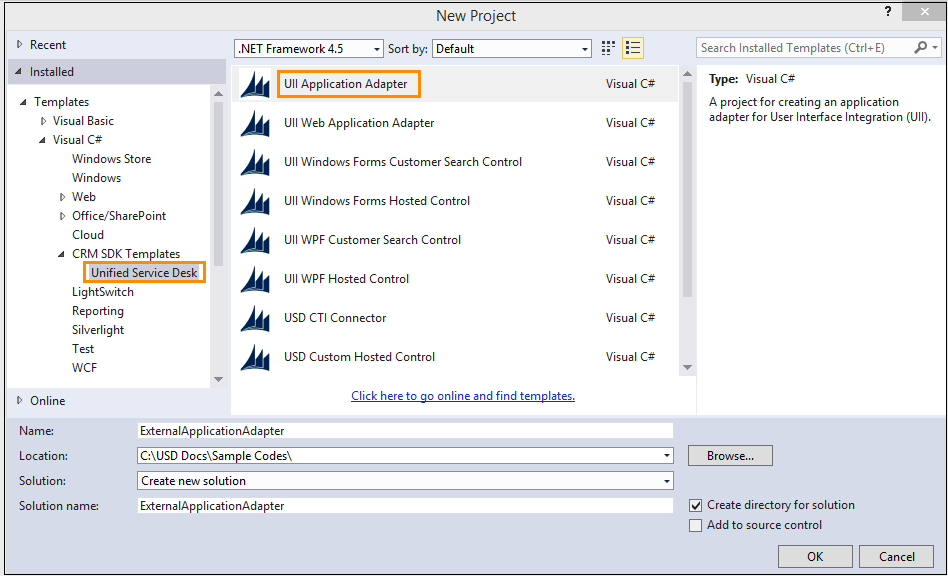Click the USD Custom Hosted Control template icon
948x576 pixels.
point(254,357)
